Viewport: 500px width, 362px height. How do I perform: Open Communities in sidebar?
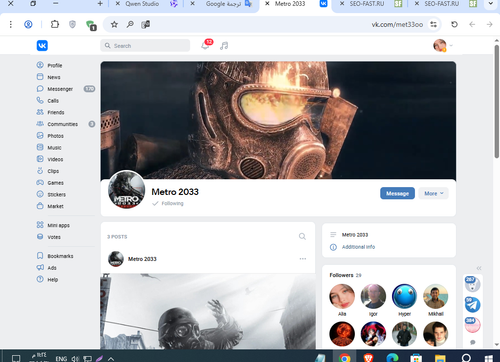tap(62, 124)
